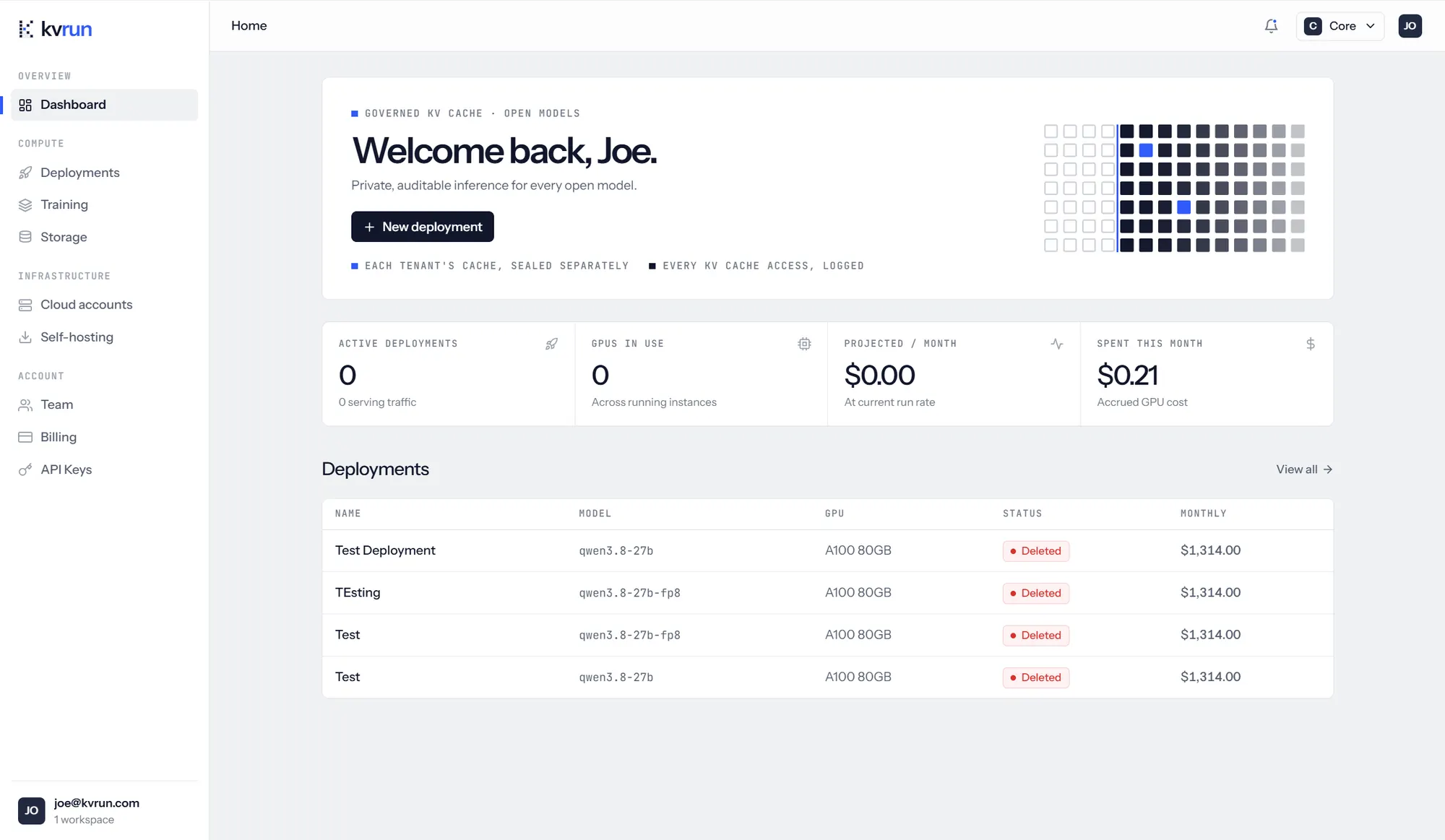Open the Storage page
Screen dimensions: 1445x840
pyautogui.click(x=104, y=237)
